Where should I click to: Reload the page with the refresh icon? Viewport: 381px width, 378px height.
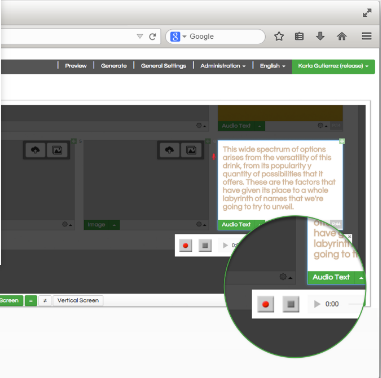click(152, 36)
